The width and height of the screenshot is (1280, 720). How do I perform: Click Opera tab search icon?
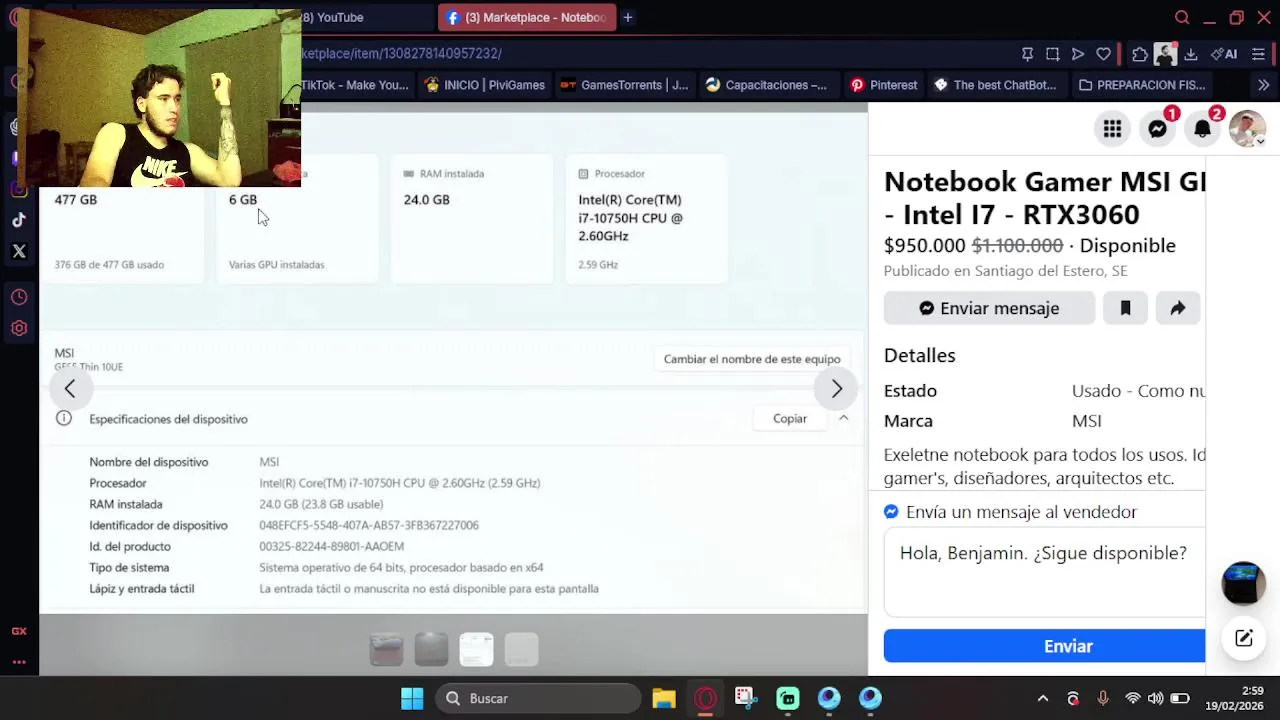[x=1182, y=17]
